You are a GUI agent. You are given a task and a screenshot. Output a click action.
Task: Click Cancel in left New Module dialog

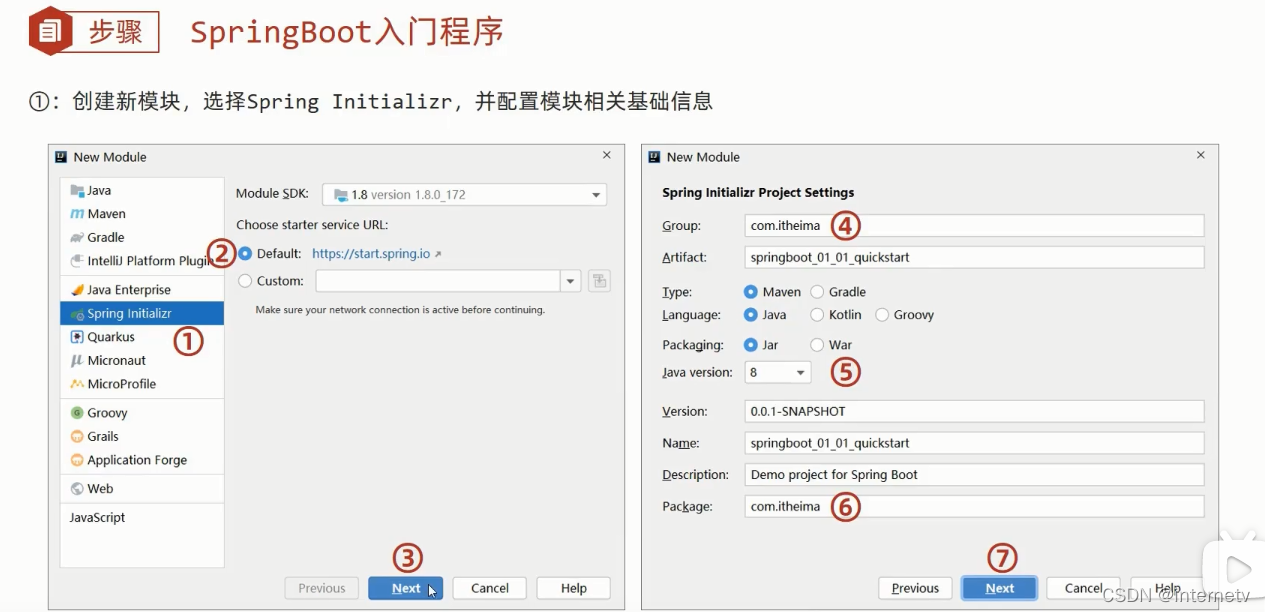[490, 588]
